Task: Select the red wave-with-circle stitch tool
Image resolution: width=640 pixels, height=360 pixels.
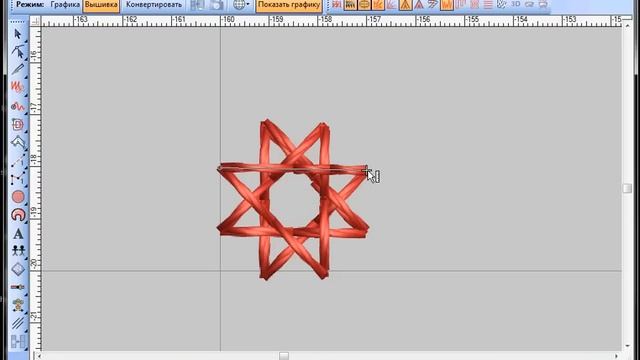Action: [18, 106]
